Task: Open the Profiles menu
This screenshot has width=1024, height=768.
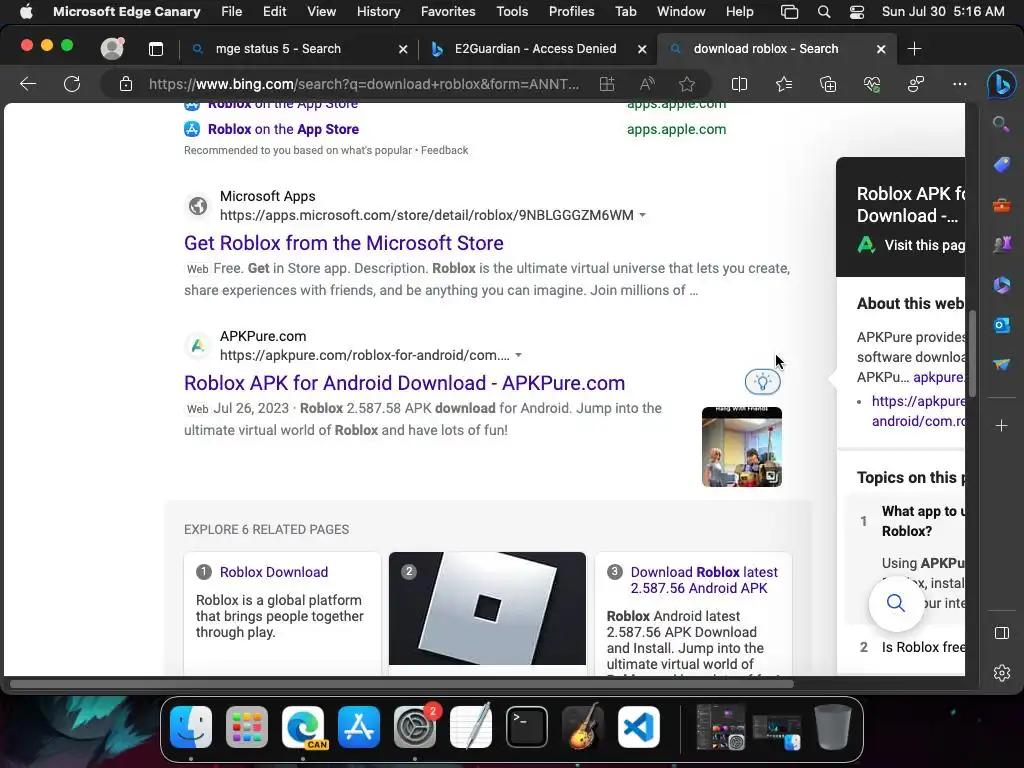Action: 571,12
